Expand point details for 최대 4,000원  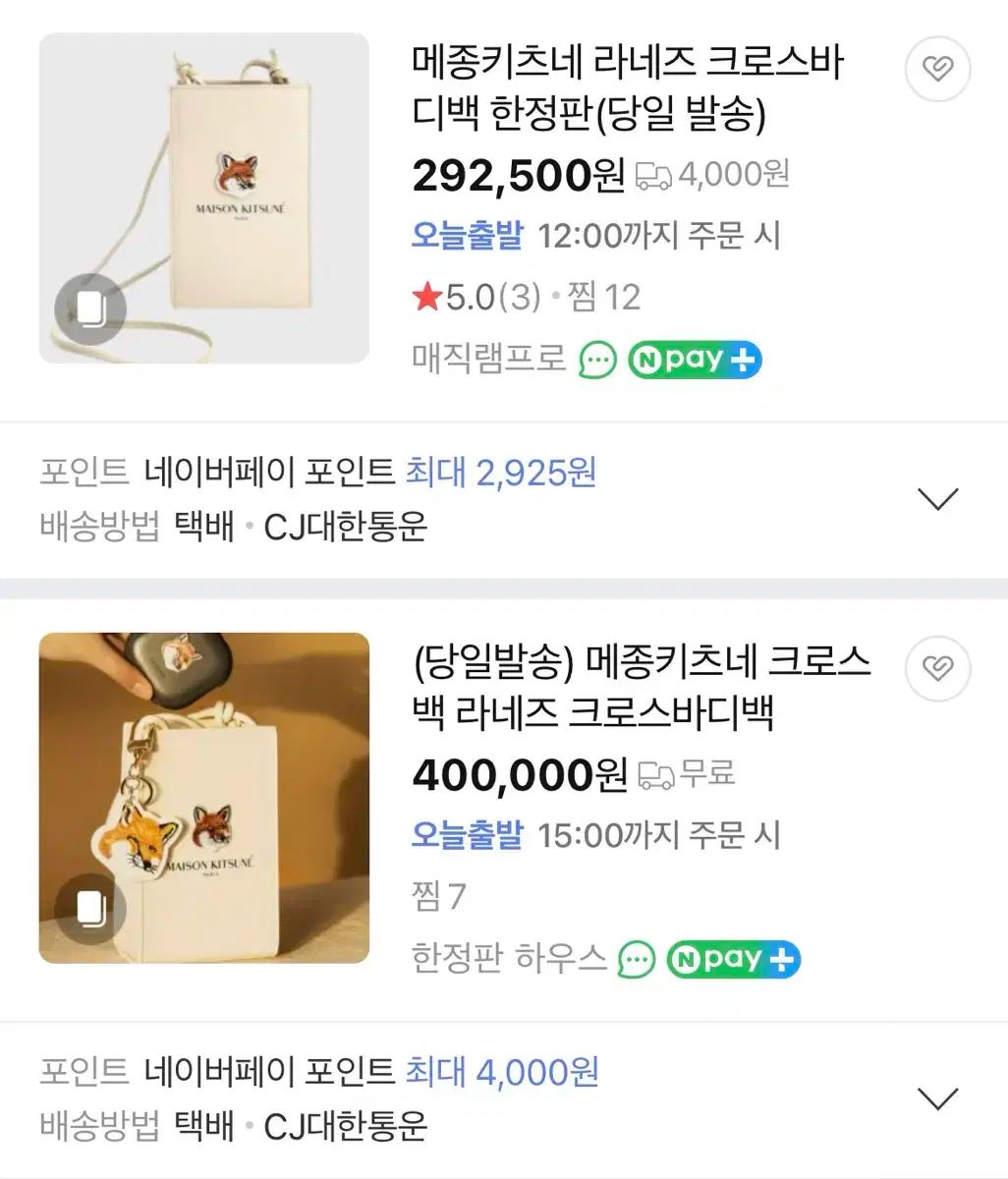937,1098
